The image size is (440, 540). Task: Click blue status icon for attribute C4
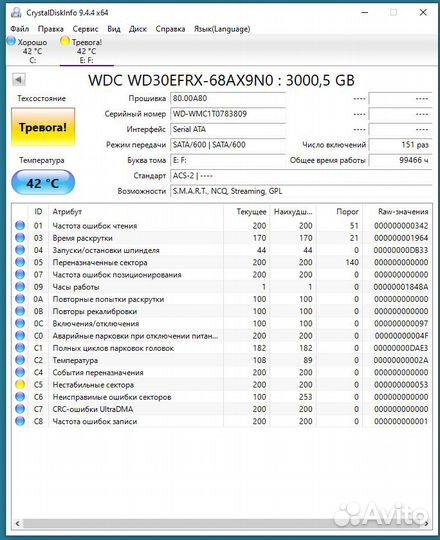20,372
